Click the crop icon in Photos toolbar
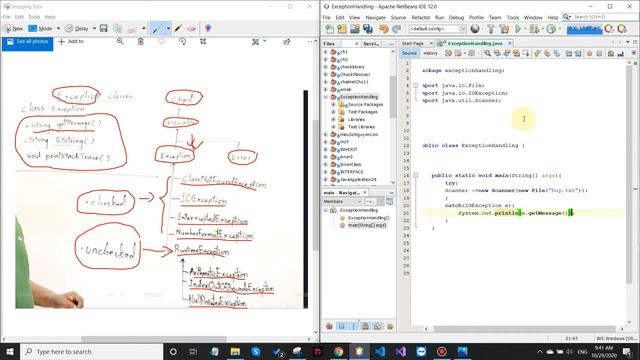The height and width of the screenshot is (360, 640). click(x=203, y=41)
